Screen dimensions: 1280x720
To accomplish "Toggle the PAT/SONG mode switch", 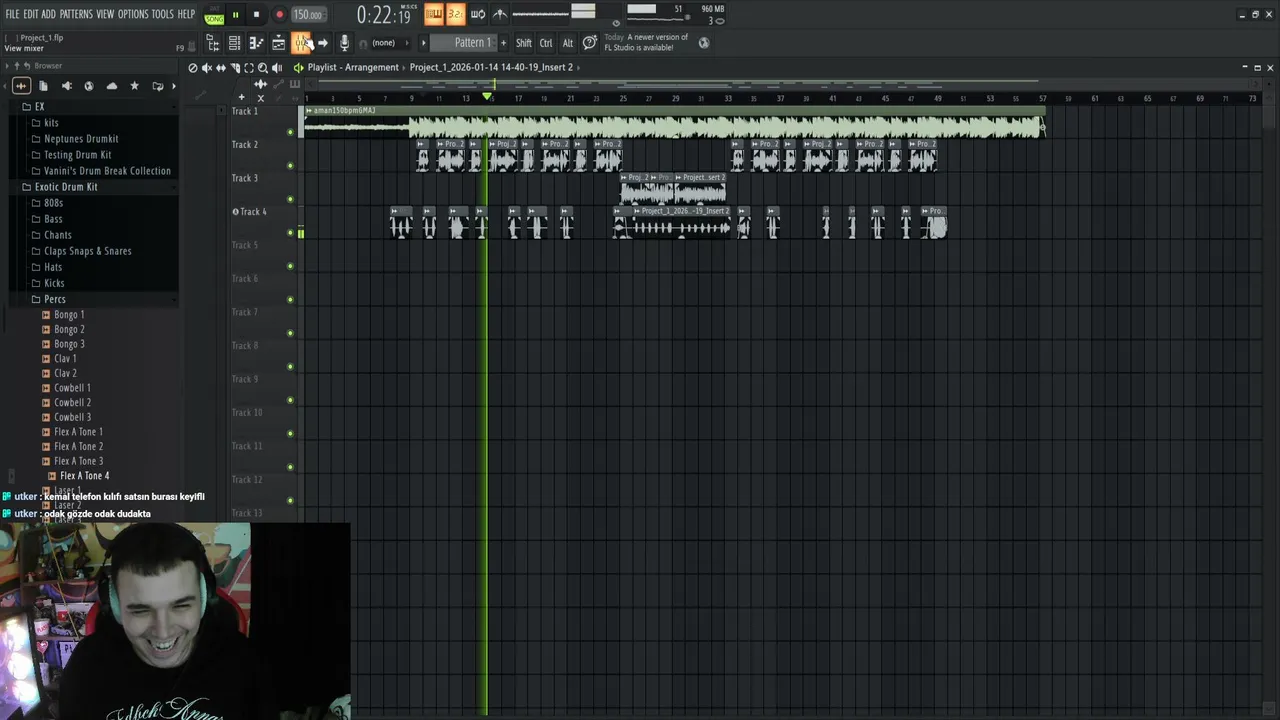I will pos(214,15).
